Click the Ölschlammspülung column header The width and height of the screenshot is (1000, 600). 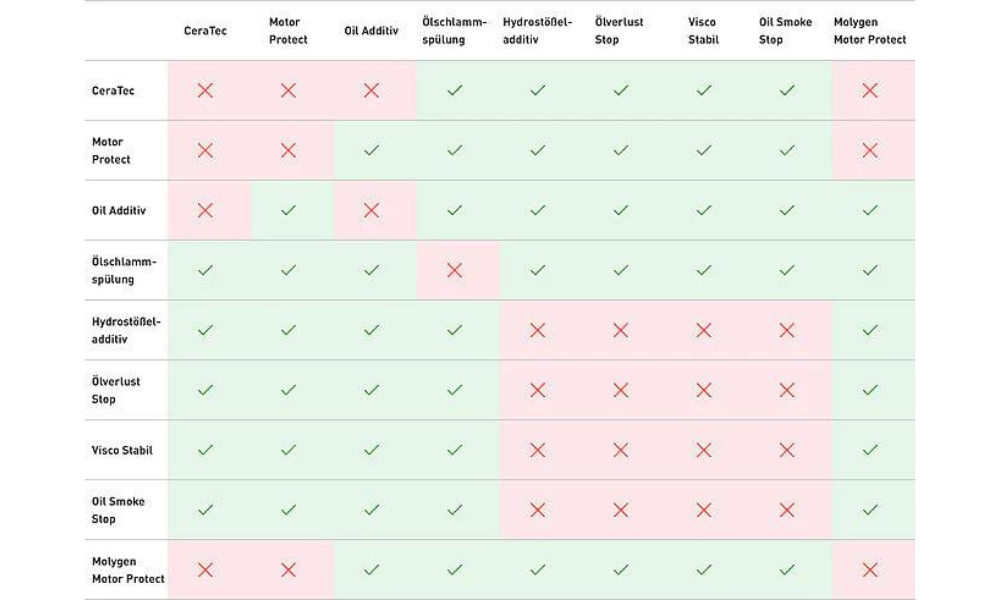(454, 31)
